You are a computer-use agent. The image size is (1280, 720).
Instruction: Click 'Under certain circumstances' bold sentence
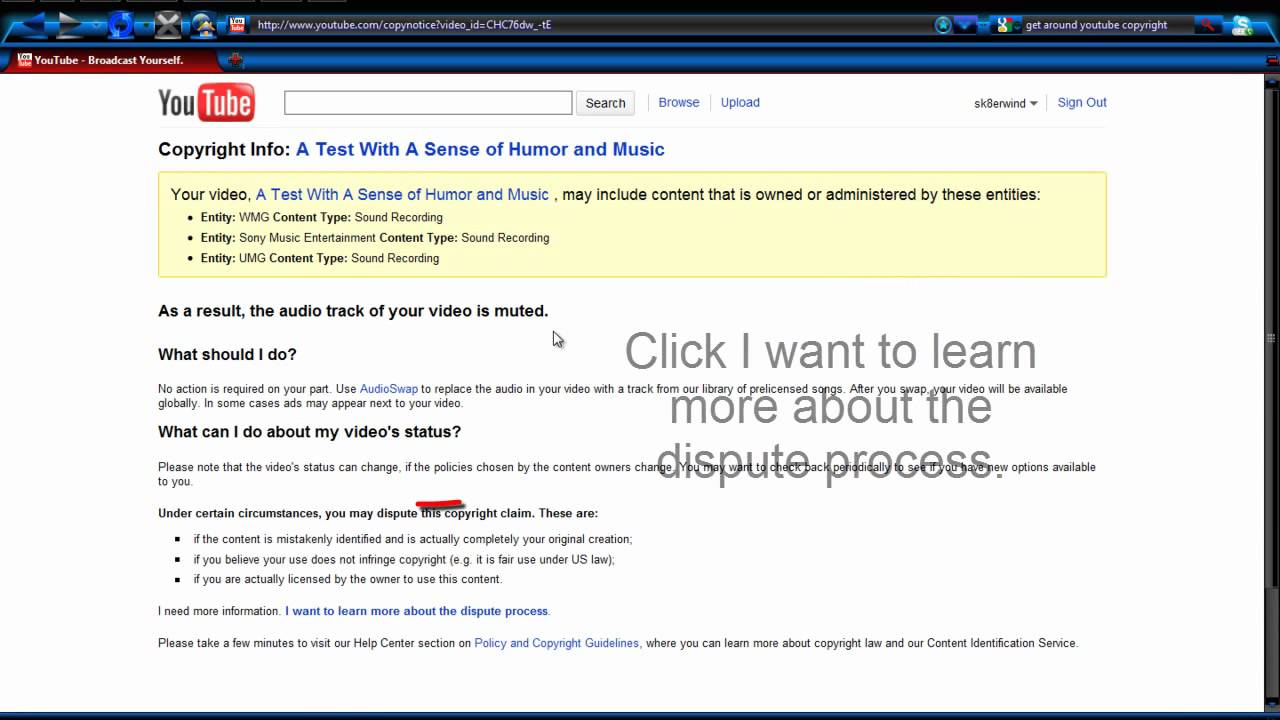tap(378, 513)
